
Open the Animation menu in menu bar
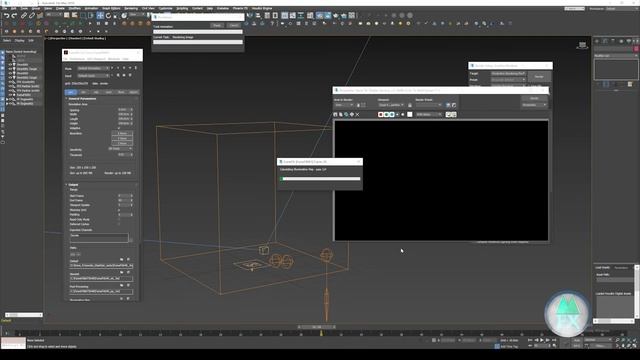(91, 8)
